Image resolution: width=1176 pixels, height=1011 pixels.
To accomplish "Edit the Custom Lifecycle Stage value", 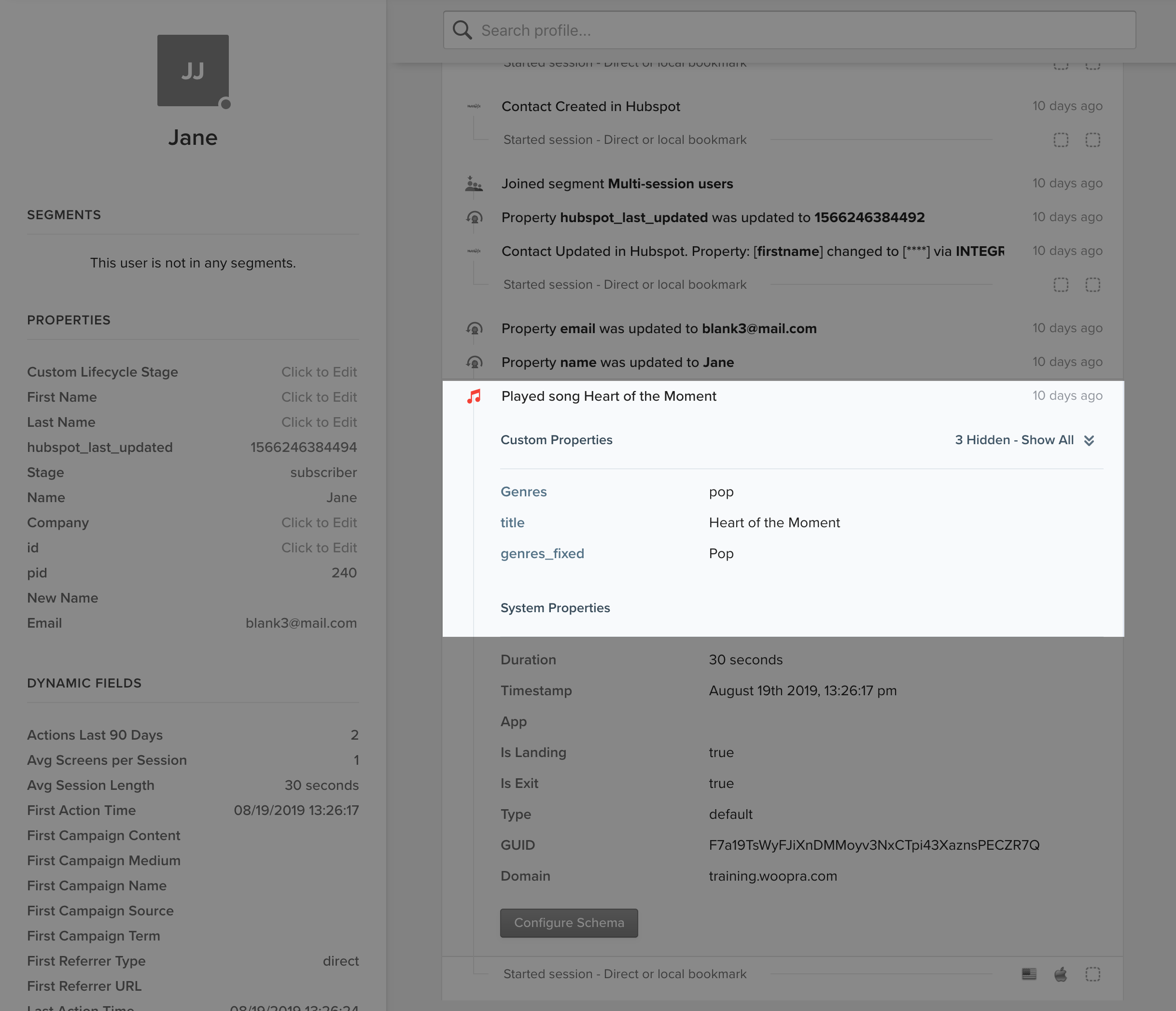I will click(319, 372).
